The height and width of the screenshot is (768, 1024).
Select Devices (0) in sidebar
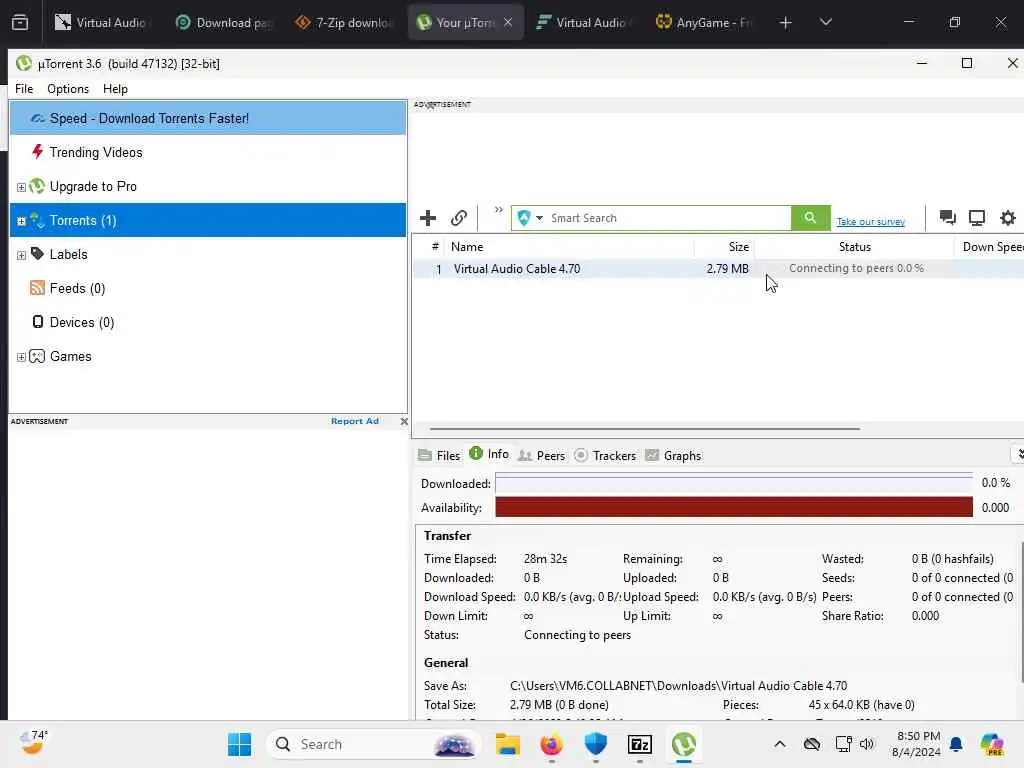tap(82, 322)
